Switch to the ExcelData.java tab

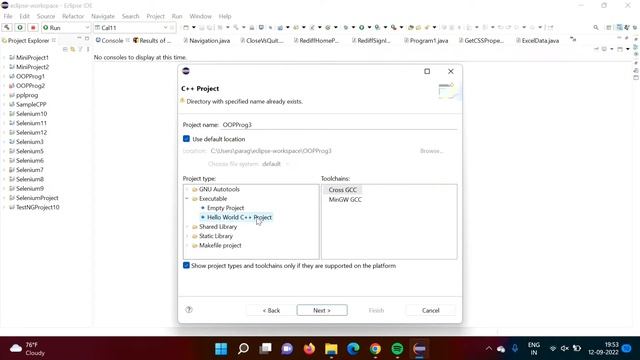pyautogui.click(x=537, y=40)
